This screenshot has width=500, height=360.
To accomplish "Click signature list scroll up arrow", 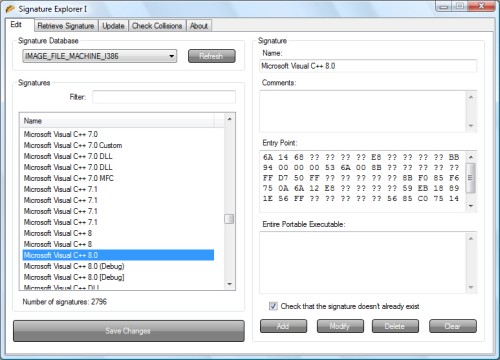I will (x=229, y=119).
